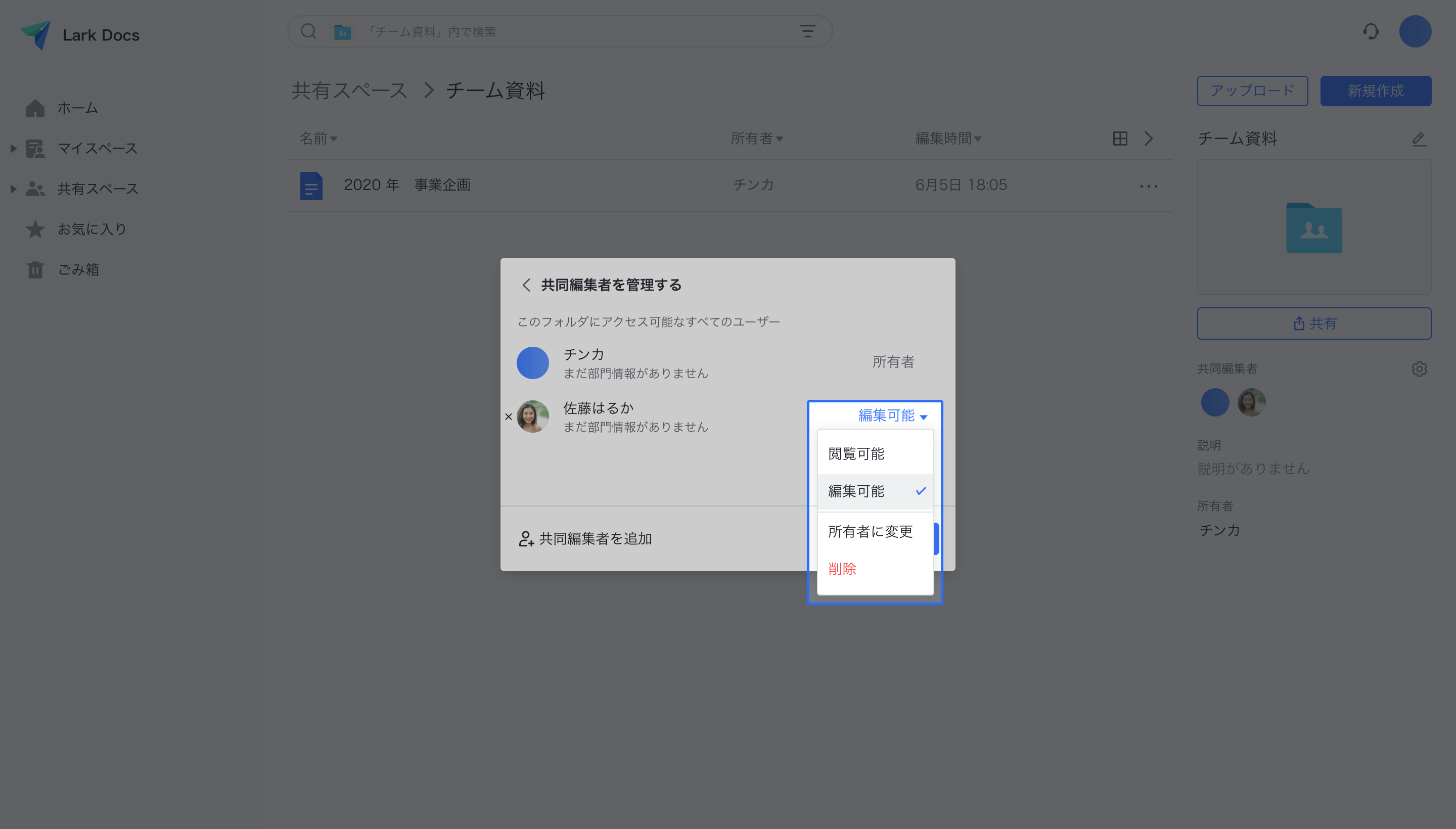Click 佐藤はるか's name in the dialog
Viewport: 1456px width, 829px height.
coord(598,408)
